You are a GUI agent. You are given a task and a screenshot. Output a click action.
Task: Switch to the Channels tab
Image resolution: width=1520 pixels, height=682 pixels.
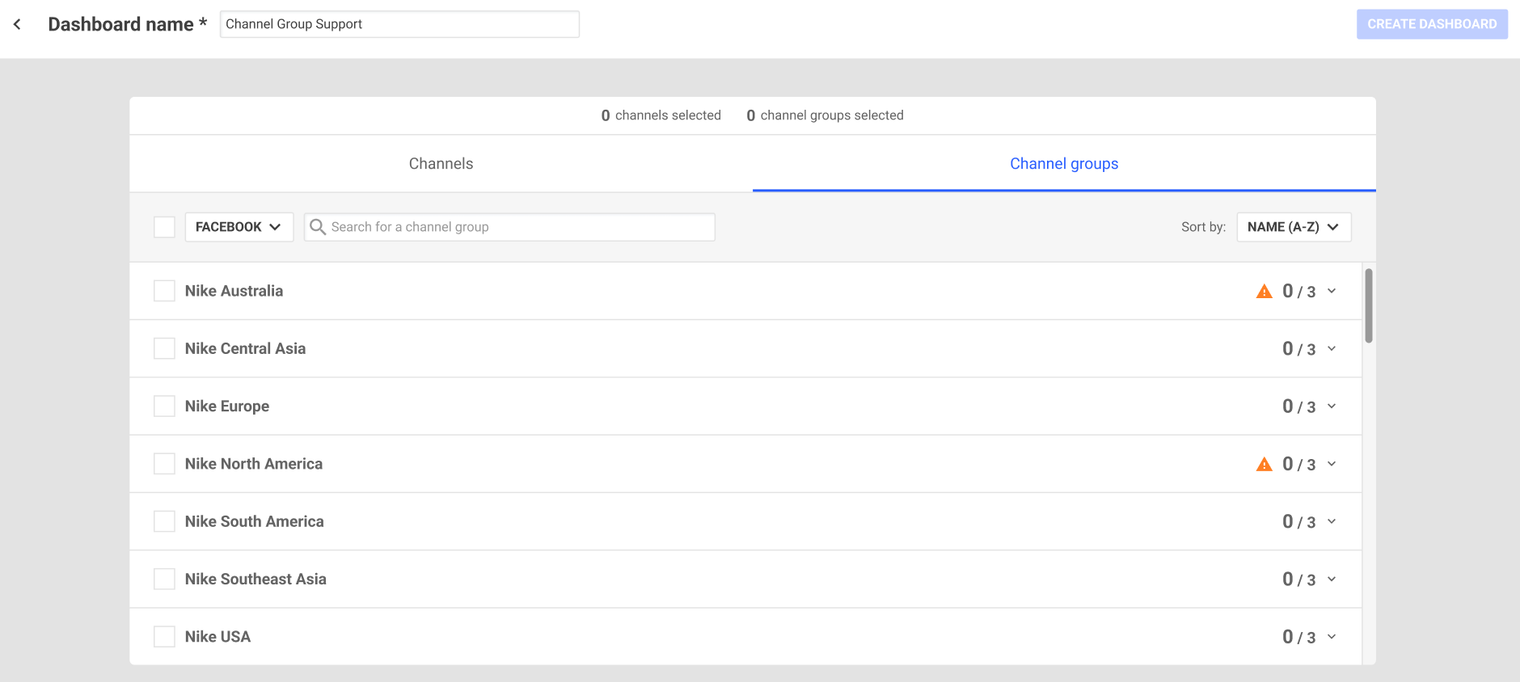[441, 164]
